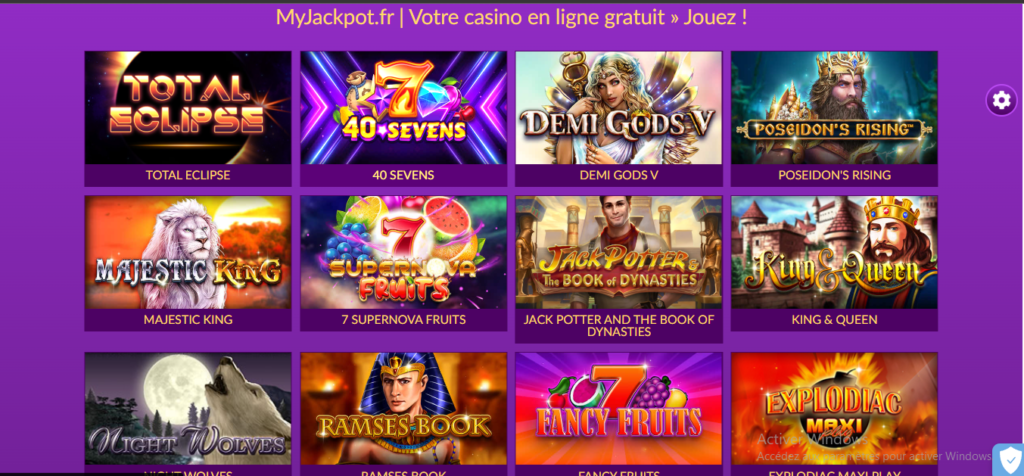
Task: Click the MyJackpot.fr heading link
Action: click(511, 17)
